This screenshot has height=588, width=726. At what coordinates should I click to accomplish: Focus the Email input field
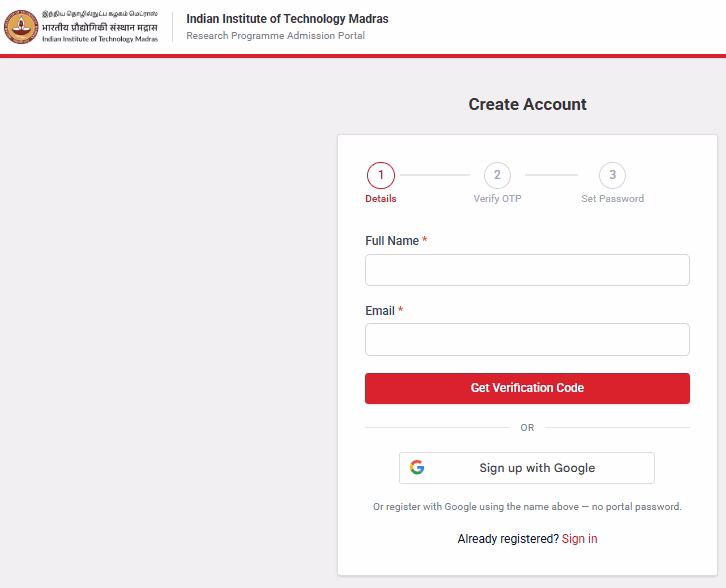527,339
